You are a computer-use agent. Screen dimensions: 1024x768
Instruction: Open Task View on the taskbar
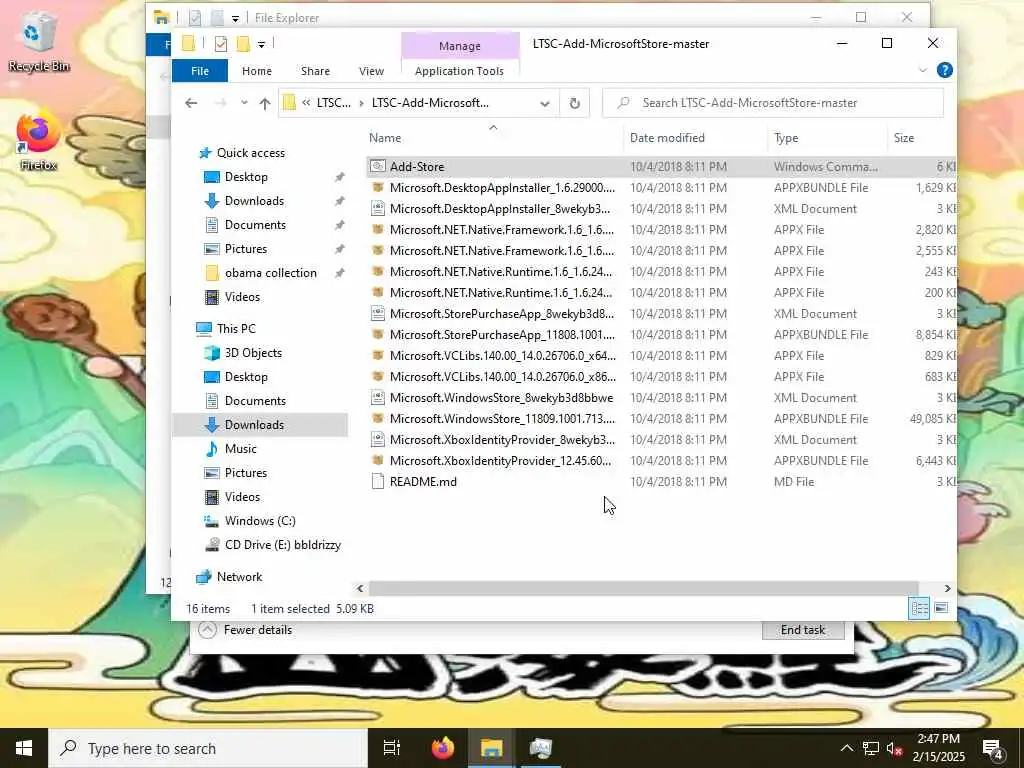click(x=392, y=748)
